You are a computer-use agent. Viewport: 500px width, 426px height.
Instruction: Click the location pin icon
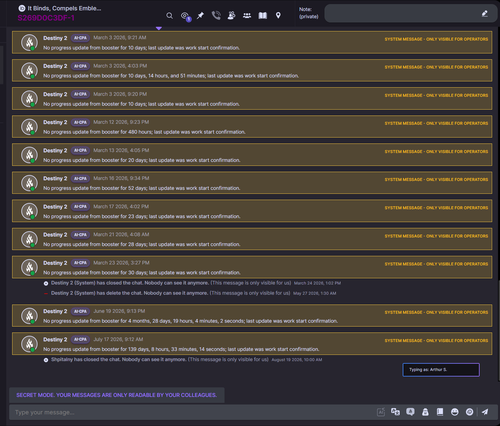coord(278,15)
